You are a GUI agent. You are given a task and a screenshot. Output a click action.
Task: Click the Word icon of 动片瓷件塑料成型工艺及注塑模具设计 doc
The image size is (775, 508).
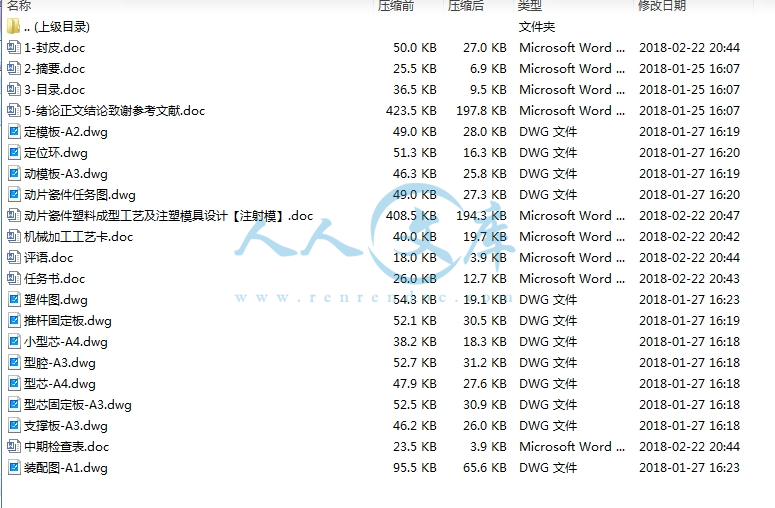click(x=14, y=215)
